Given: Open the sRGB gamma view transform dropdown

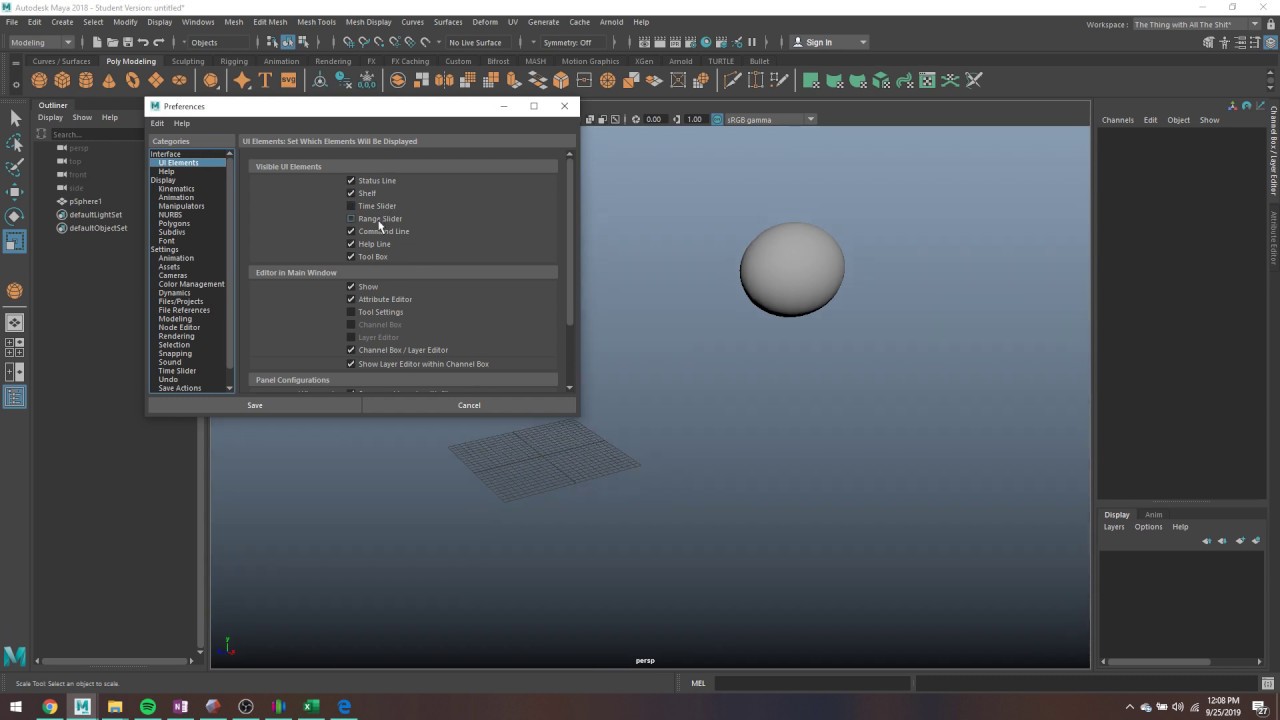Looking at the screenshot, I should [x=770, y=119].
